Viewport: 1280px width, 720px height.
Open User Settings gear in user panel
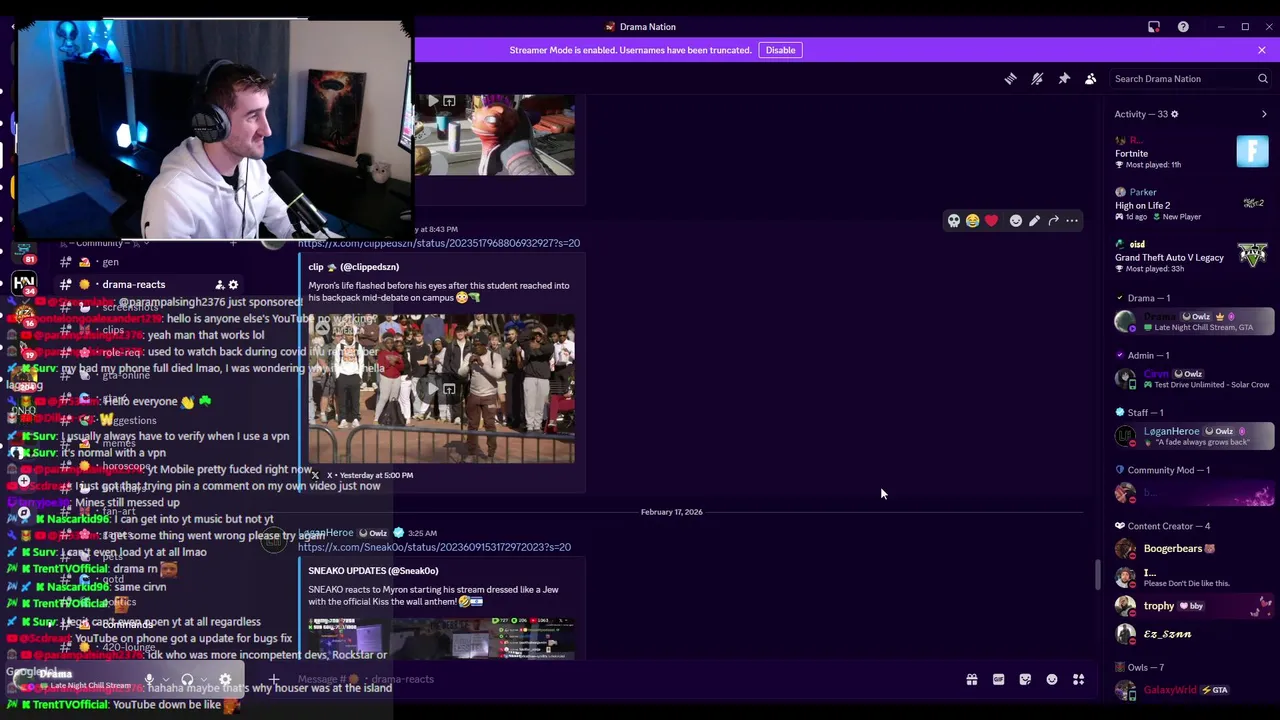point(225,680)
